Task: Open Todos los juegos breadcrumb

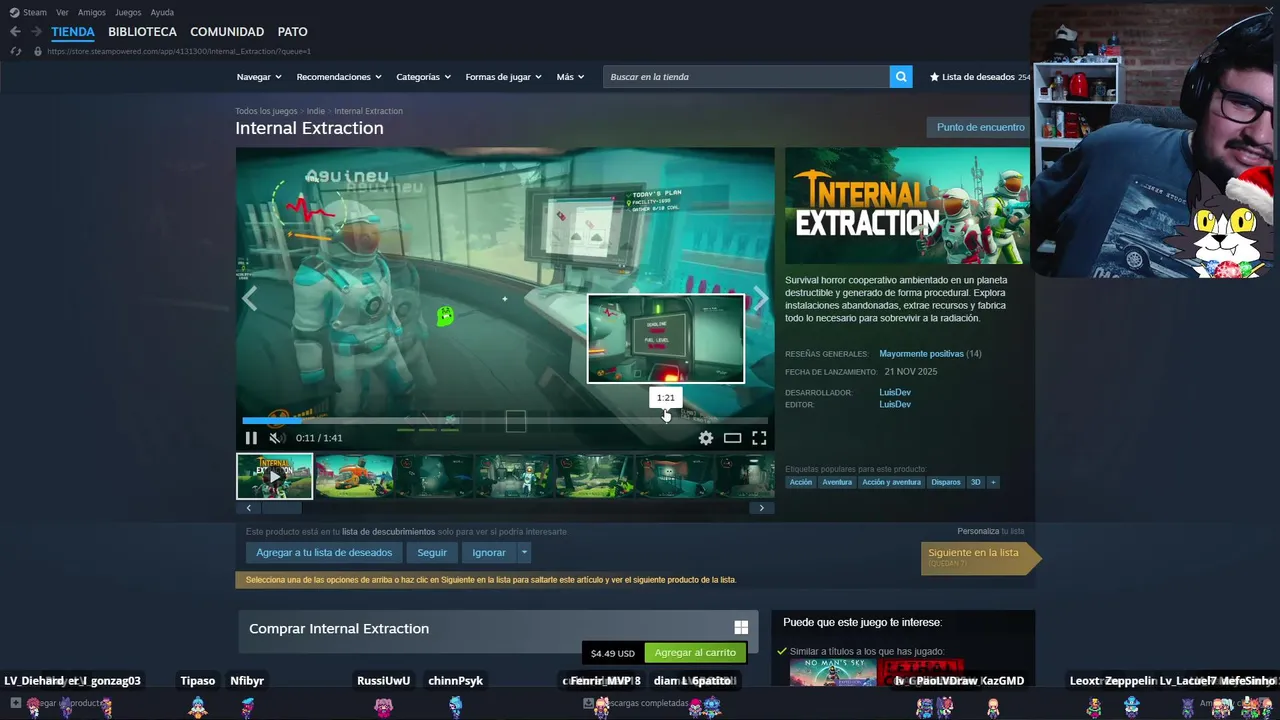Action: point(266,111)
